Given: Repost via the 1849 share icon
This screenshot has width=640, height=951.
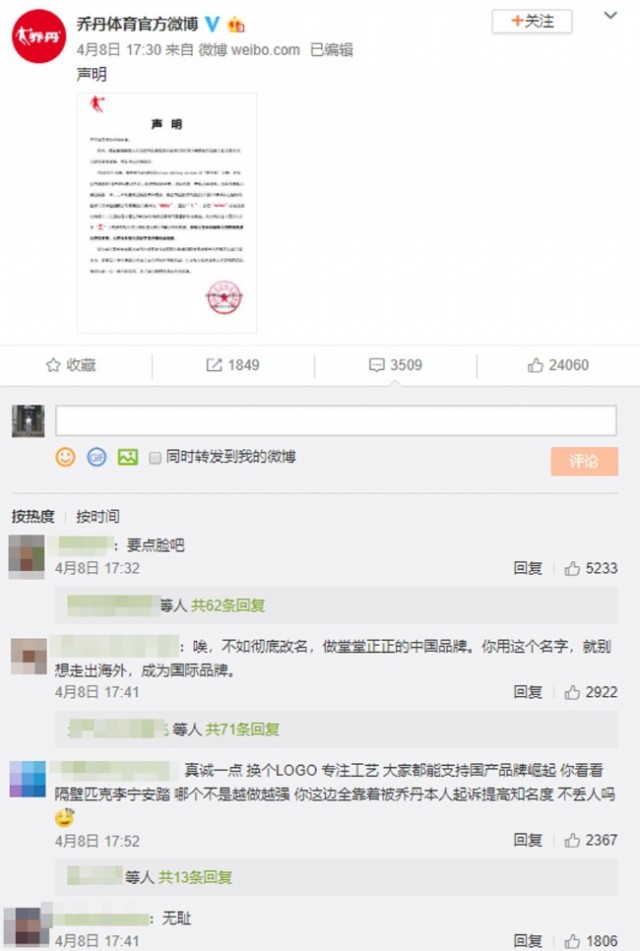Looking at the screenshot, I should coord(233,365).
